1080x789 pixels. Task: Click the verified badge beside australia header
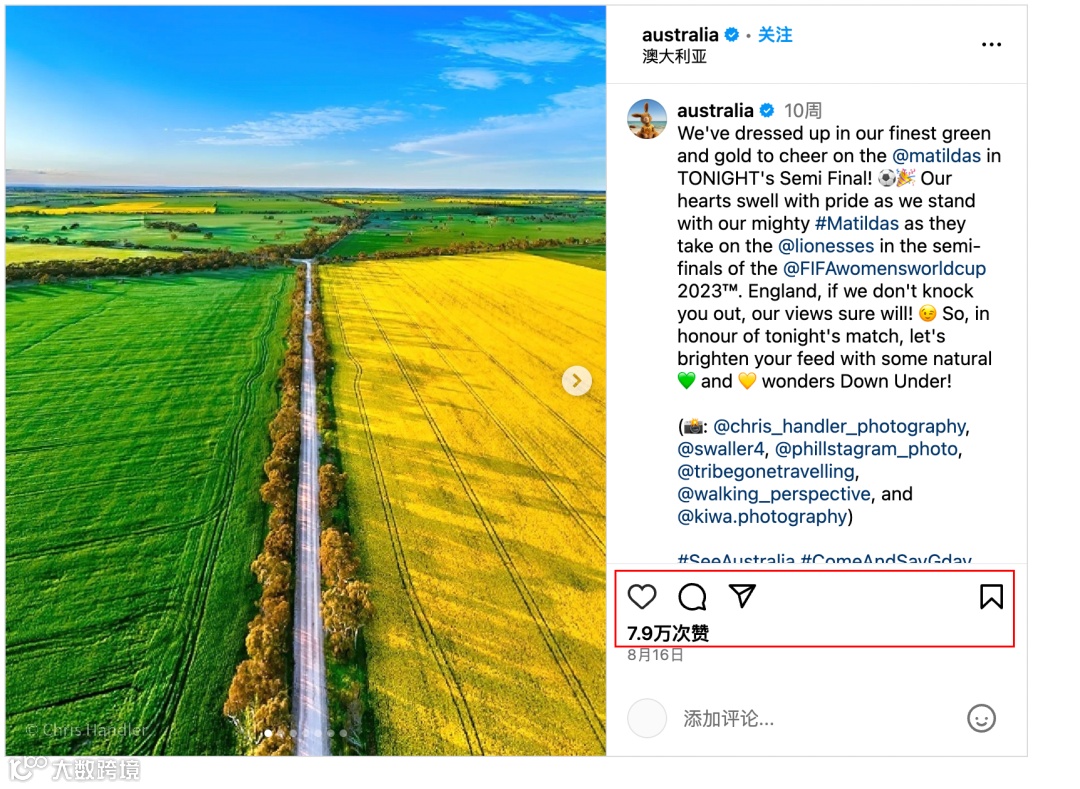point(731,34)
